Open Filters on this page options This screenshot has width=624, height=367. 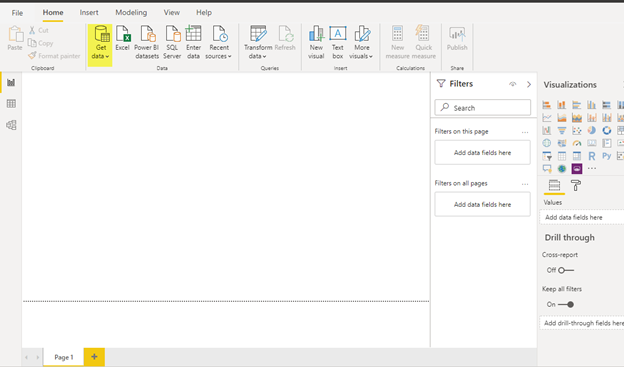click(525, 132)
